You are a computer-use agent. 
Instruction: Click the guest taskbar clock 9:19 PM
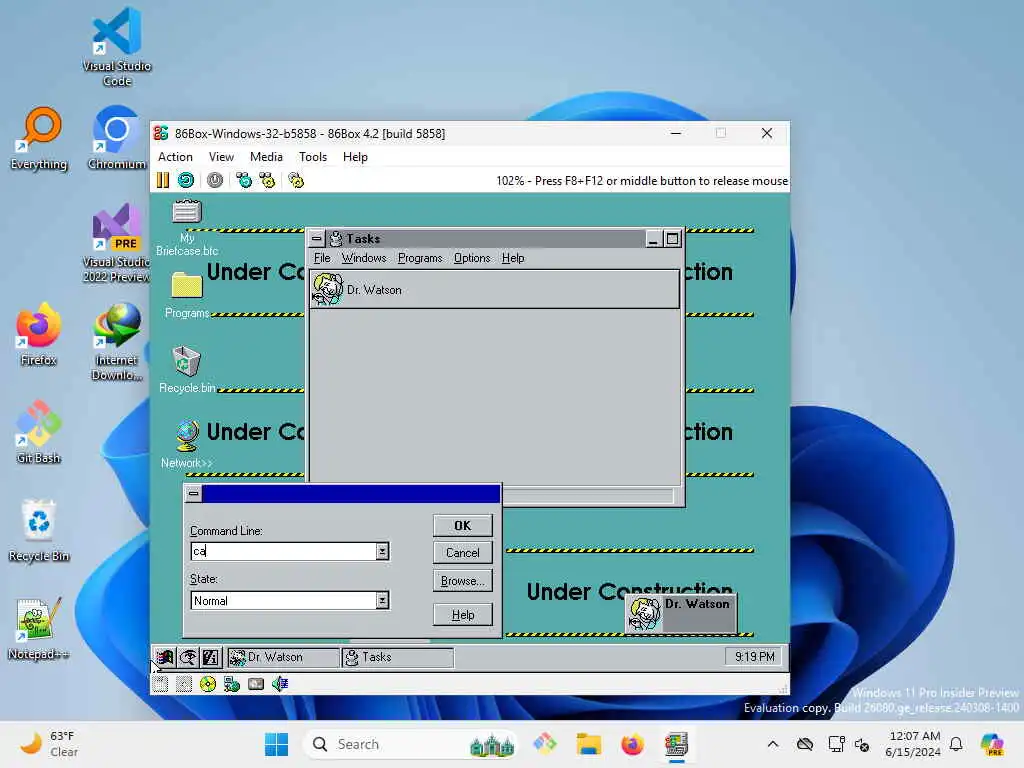click(754, 656)
